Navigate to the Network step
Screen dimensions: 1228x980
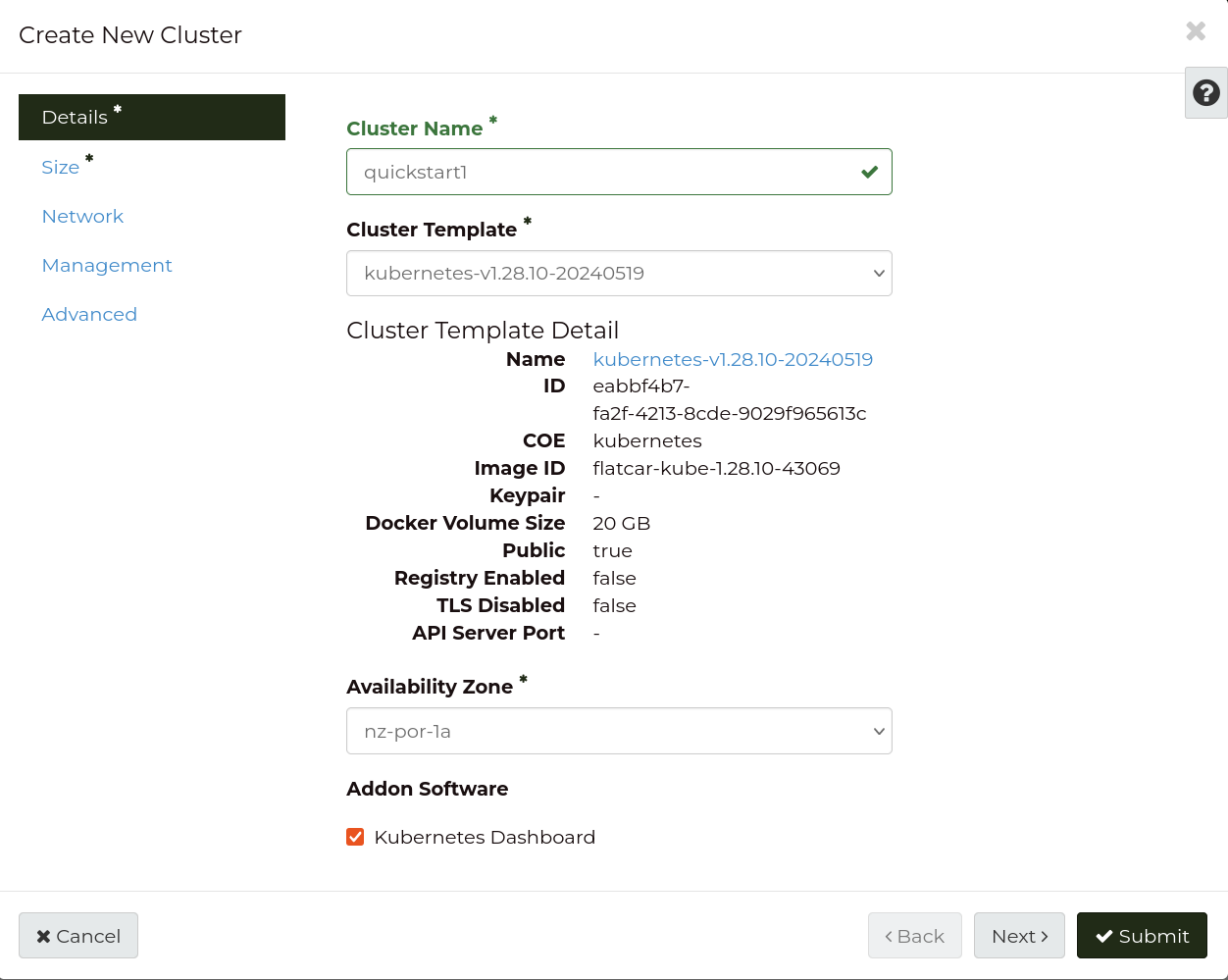82,216
